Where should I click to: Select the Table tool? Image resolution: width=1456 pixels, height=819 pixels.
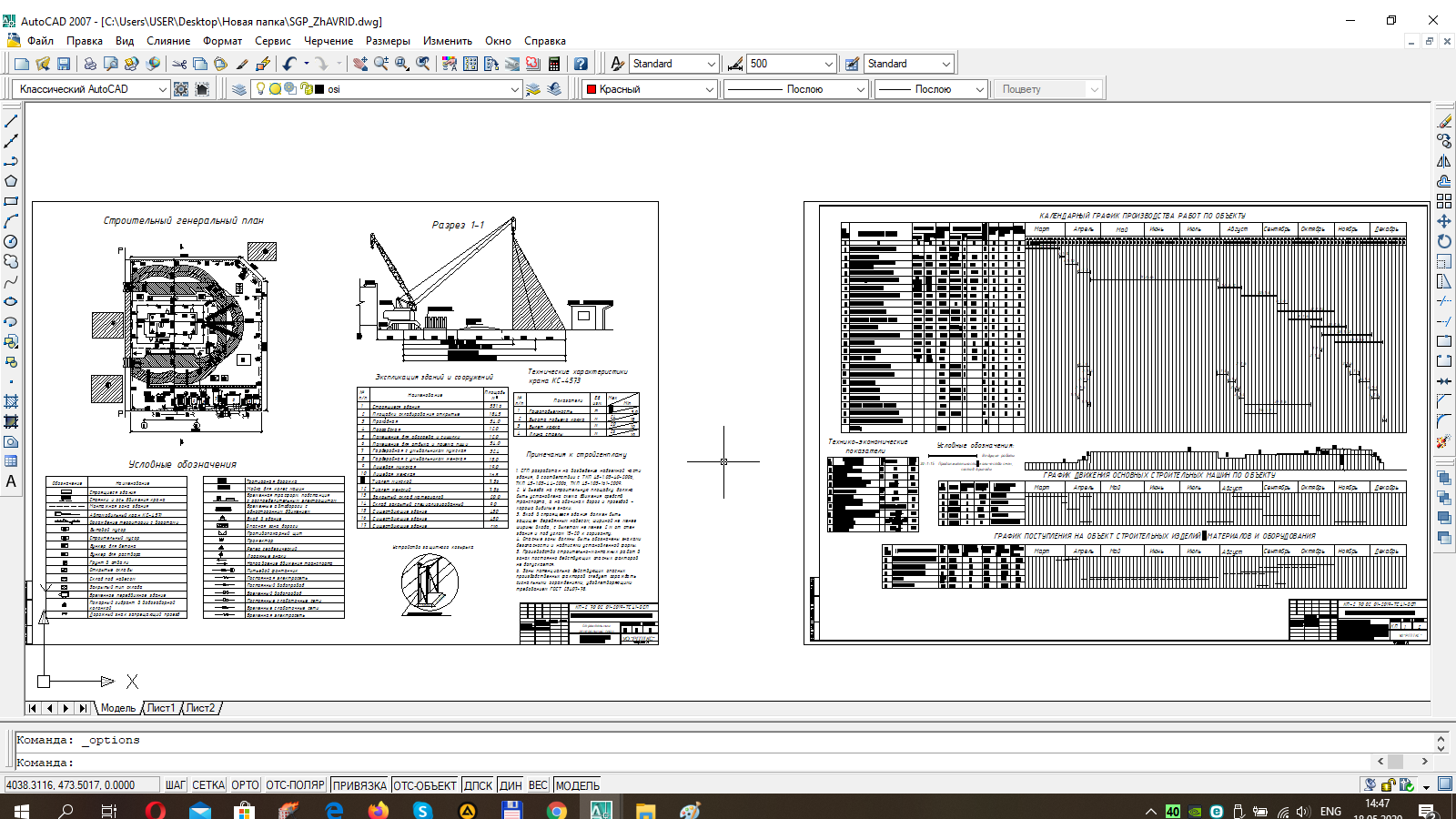[x=11, y=461]
